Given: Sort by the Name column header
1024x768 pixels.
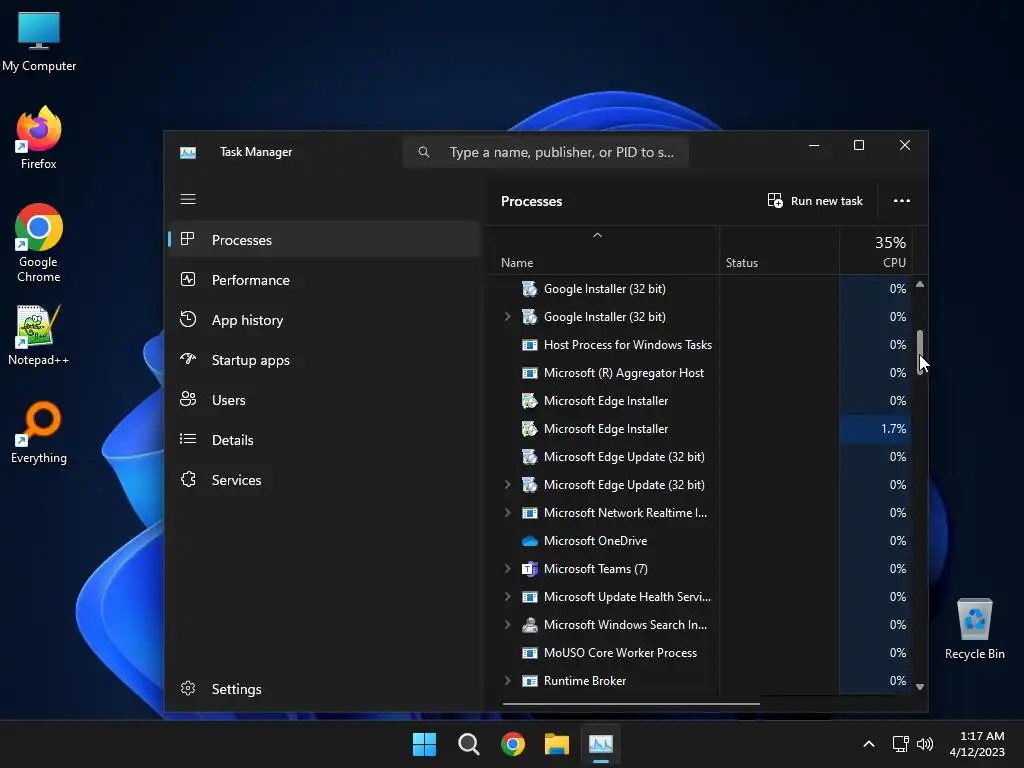Looking at the screenshot, I should coord(604,251).
